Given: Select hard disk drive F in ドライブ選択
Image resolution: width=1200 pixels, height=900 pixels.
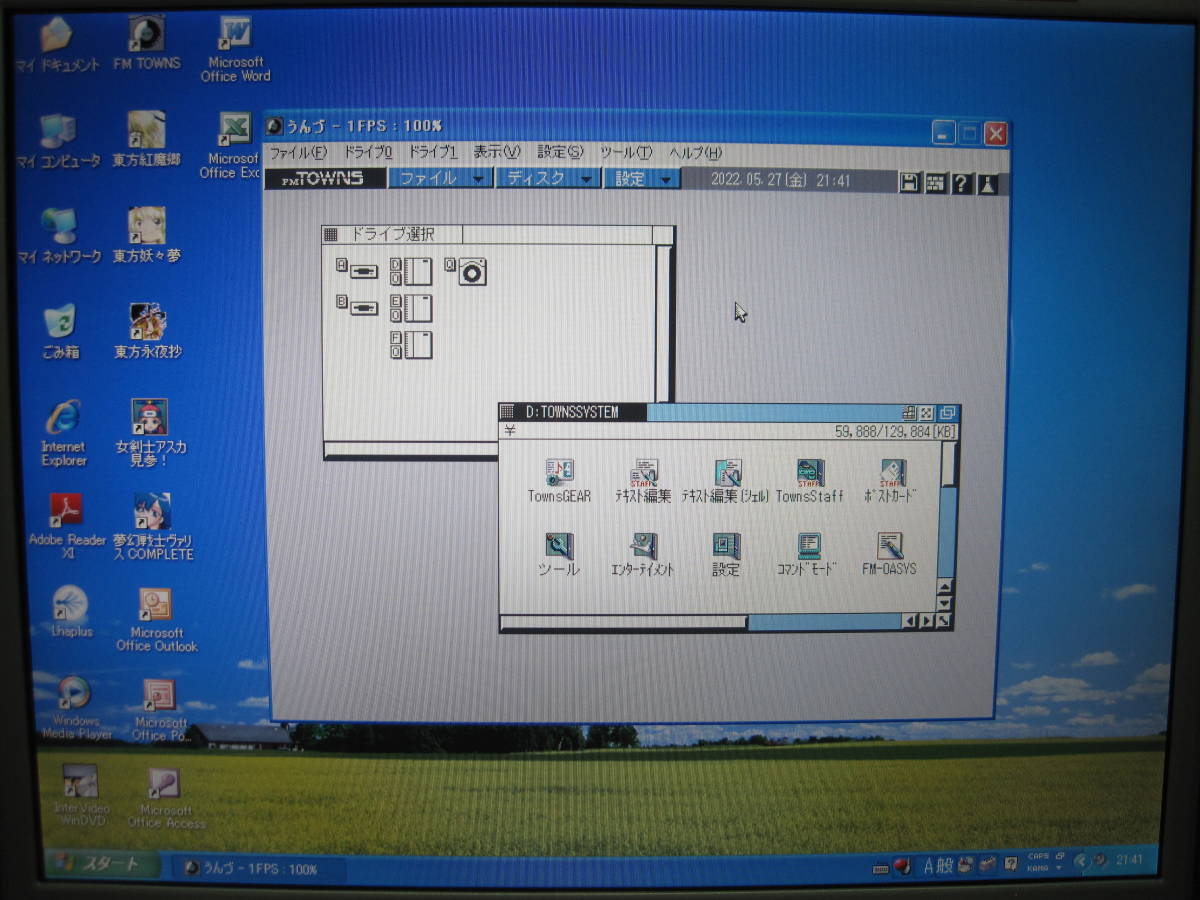Looking at the screenshot, I should pyautogui.click(x=411, y=344).
